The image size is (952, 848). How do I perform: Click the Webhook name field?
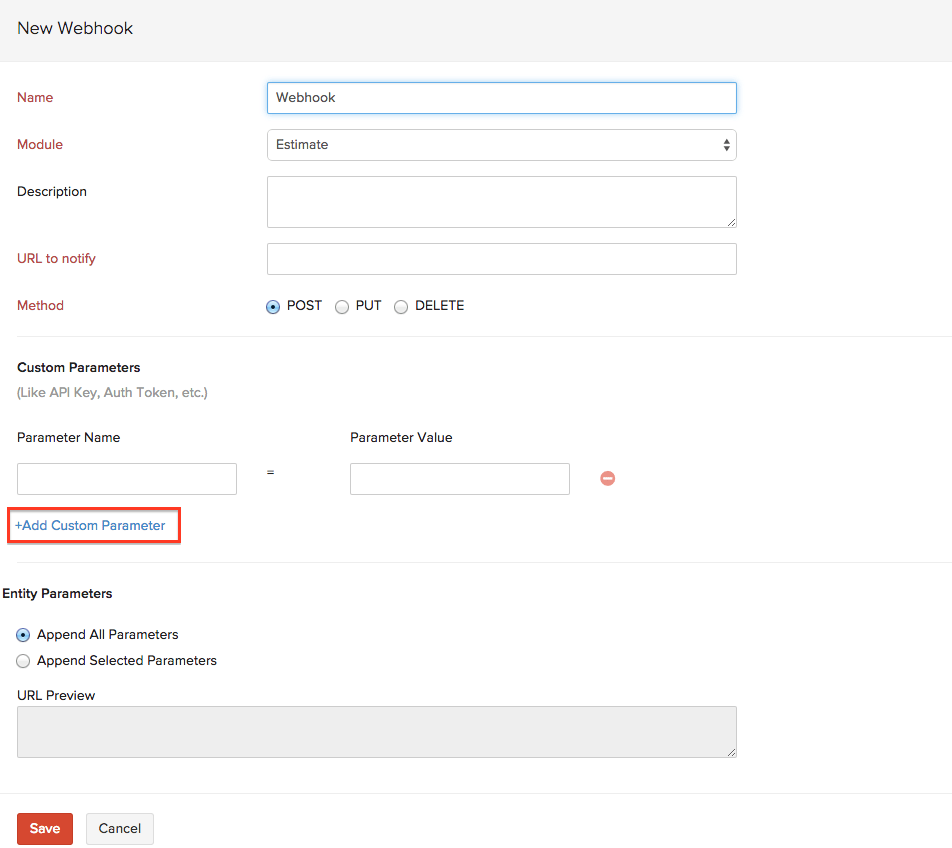(x=501, y=97)
